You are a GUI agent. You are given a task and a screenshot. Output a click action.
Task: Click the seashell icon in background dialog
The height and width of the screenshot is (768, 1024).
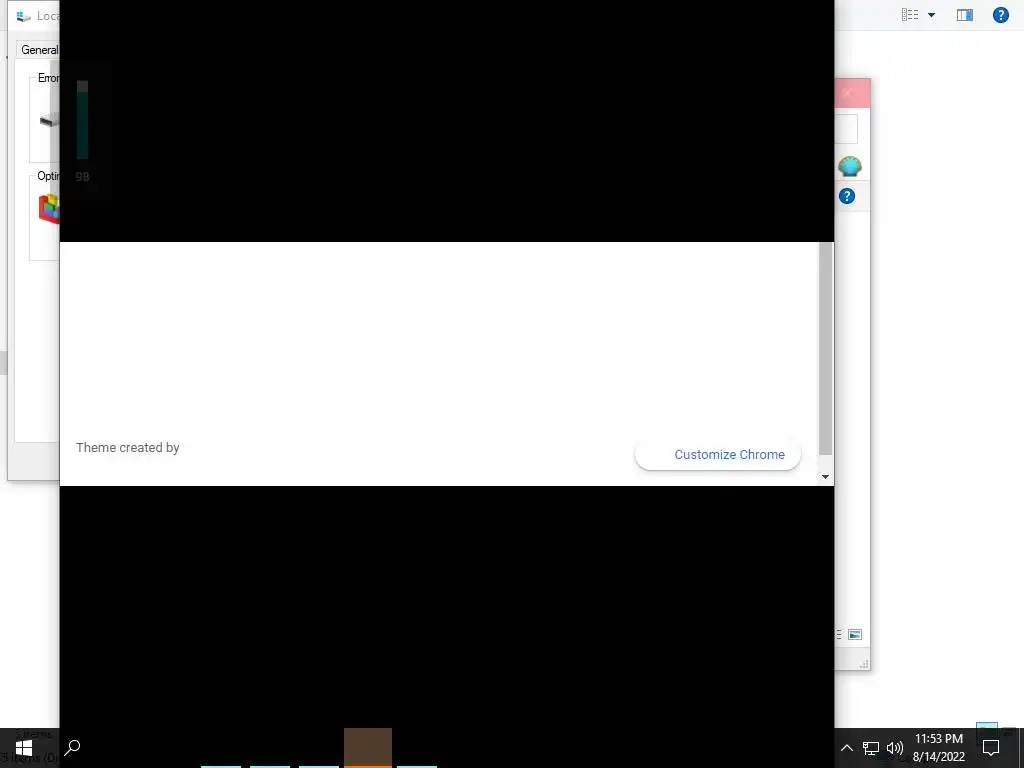point(850,167)
